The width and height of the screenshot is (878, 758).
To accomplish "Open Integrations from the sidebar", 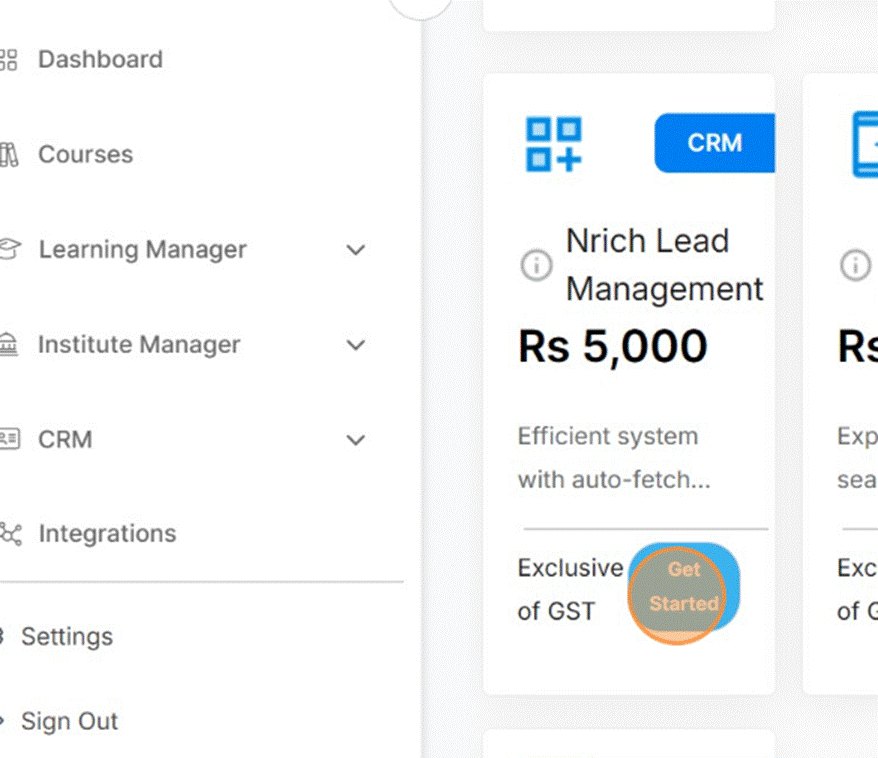I will 107,534.
